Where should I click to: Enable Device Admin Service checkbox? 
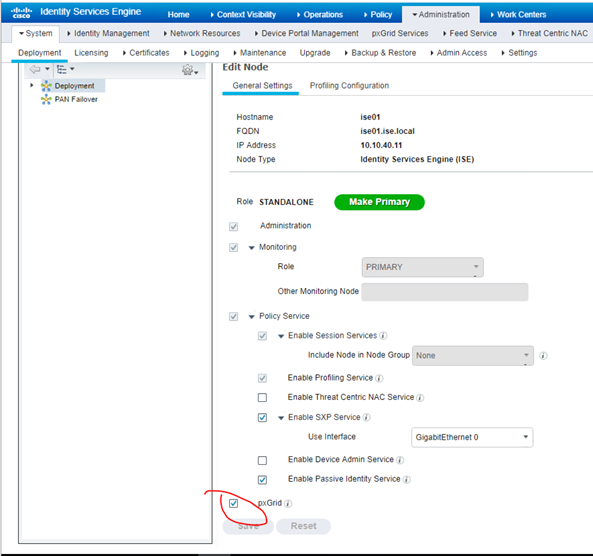(262, 460)
